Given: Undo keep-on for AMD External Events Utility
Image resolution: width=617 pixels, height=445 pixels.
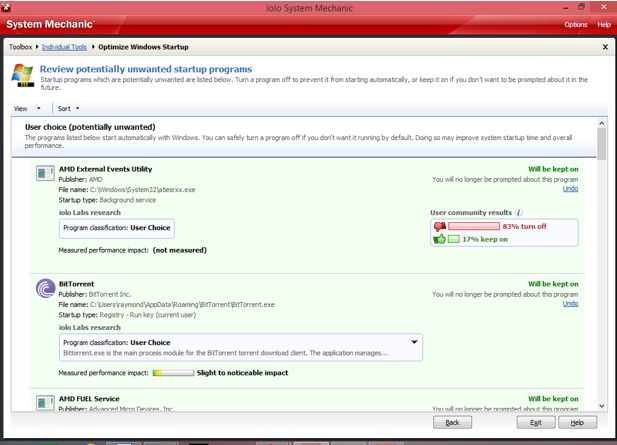Looking at the screenshot, I should (x=571, y=188).
